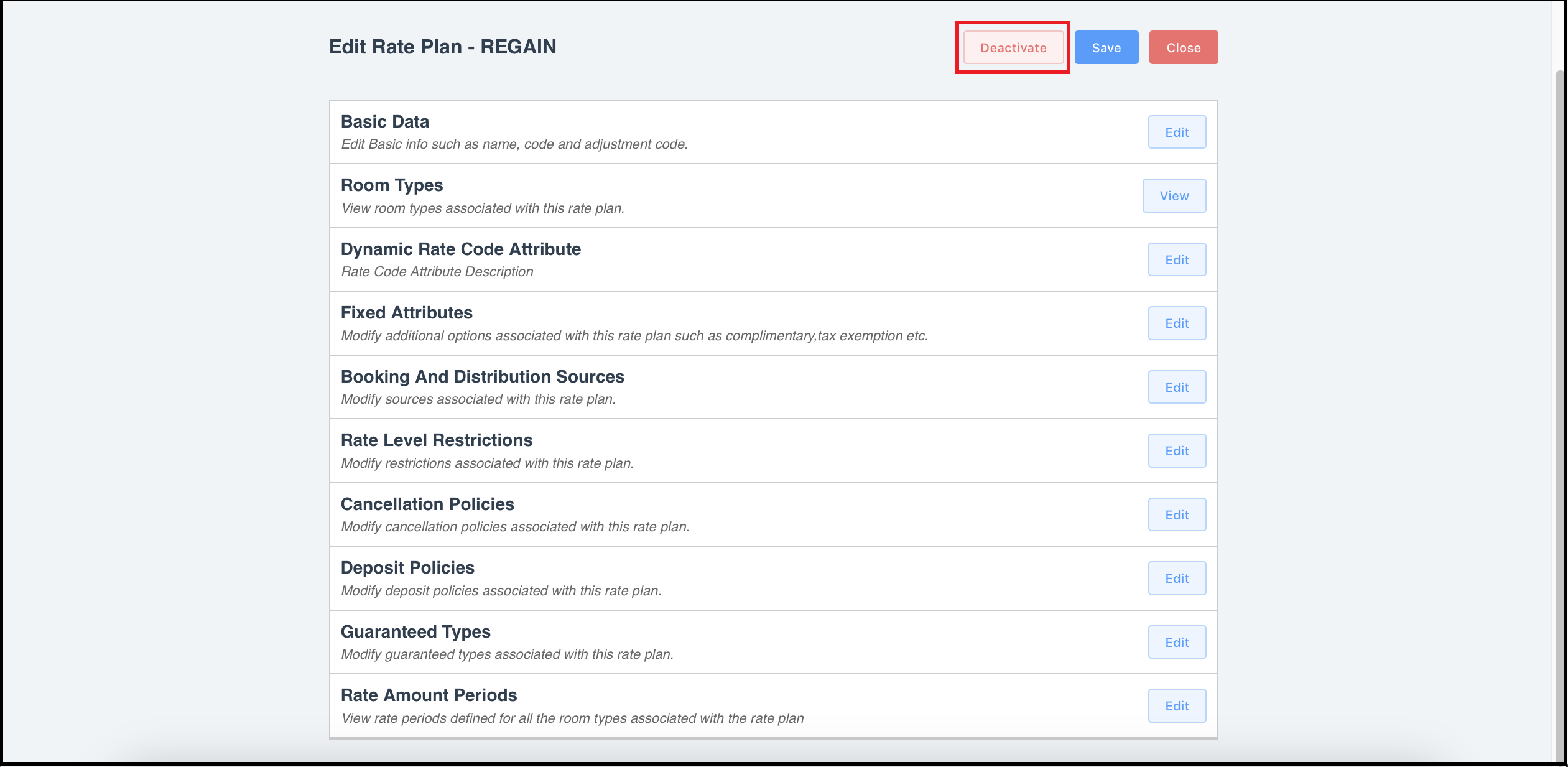
Task: Click the Guaranteed Types heading
Action: click(415, 631)
